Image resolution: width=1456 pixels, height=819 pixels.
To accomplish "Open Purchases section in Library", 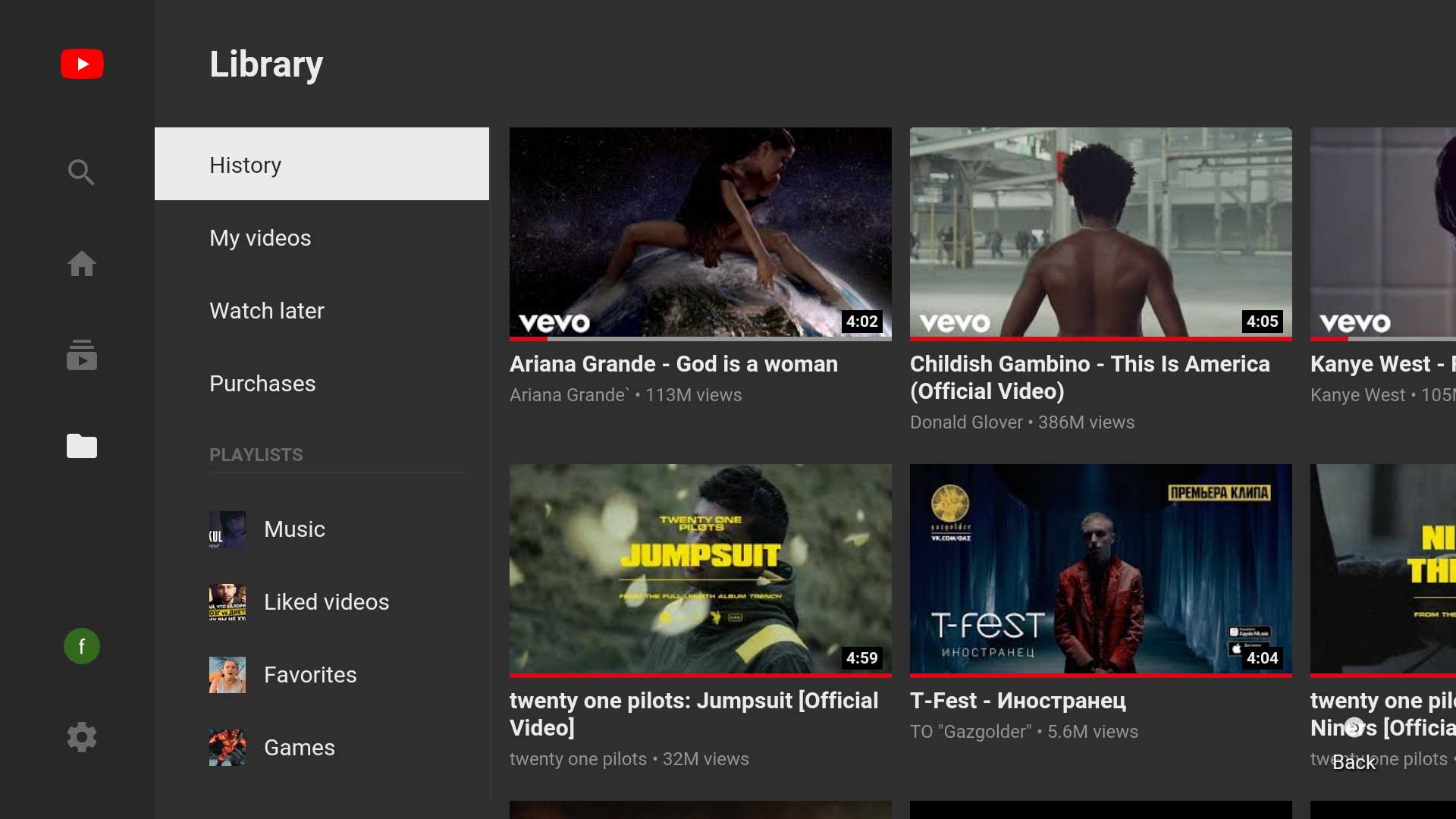I will [262, 383].
